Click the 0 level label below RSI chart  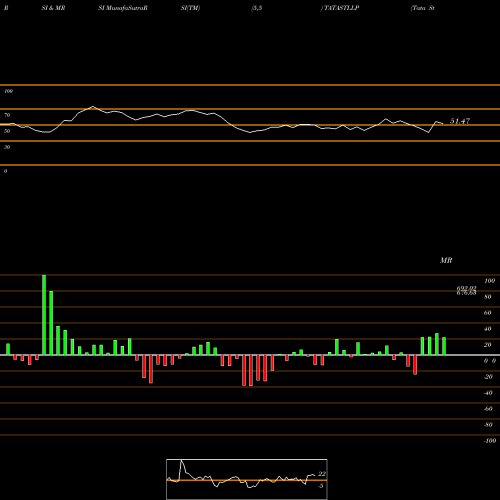click(5, 171)
